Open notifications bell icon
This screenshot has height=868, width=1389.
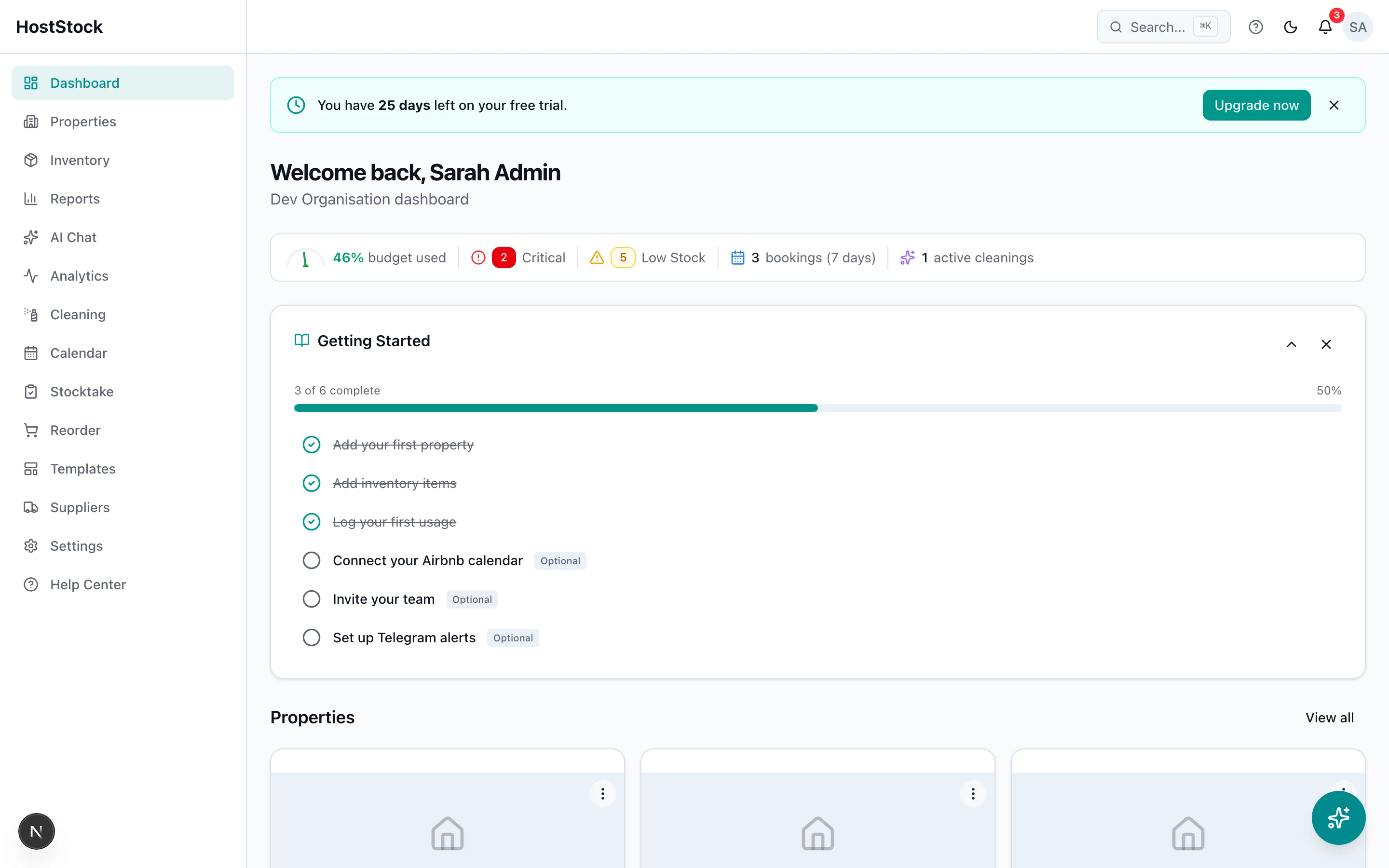[1325, 27]
